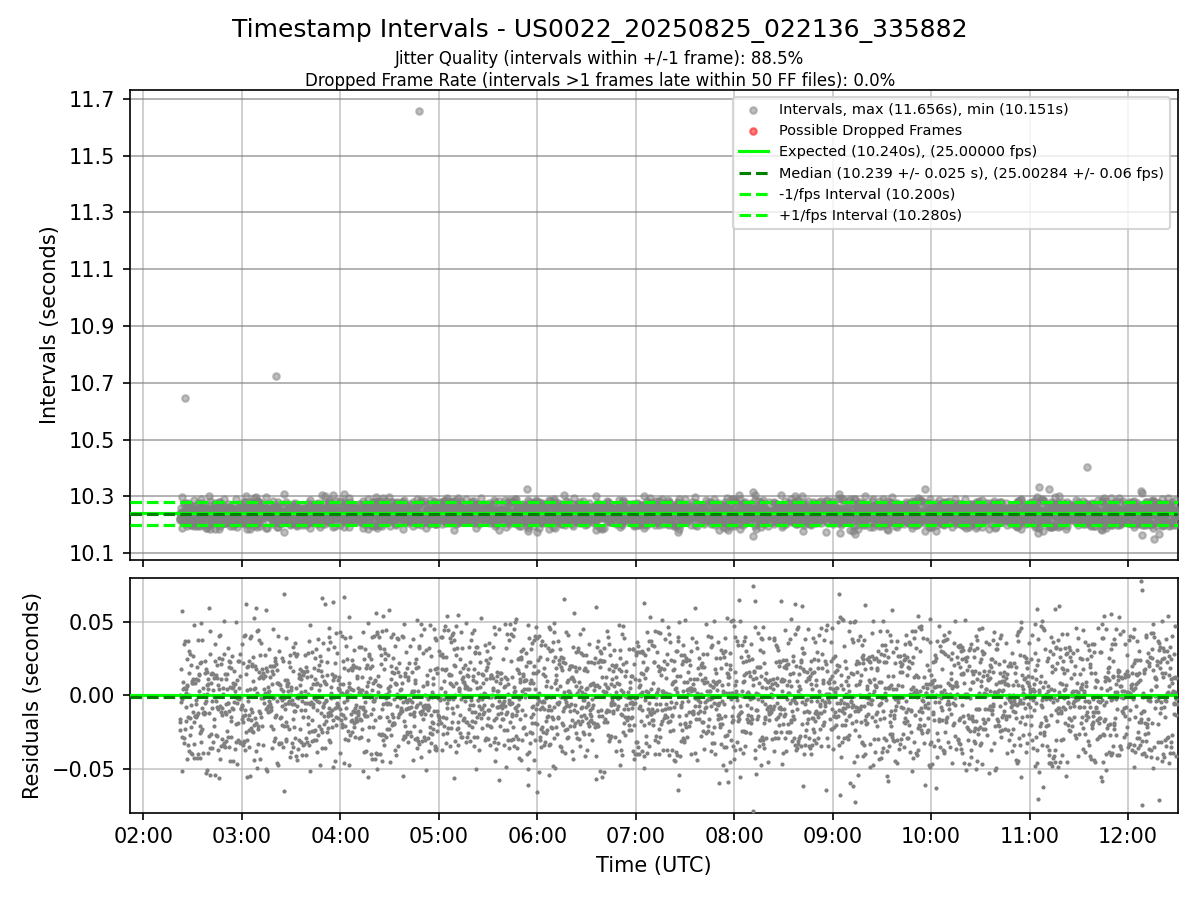
Task: Click legend entry +1/fps Interval (10.280s)
Action: coord(868,215)
